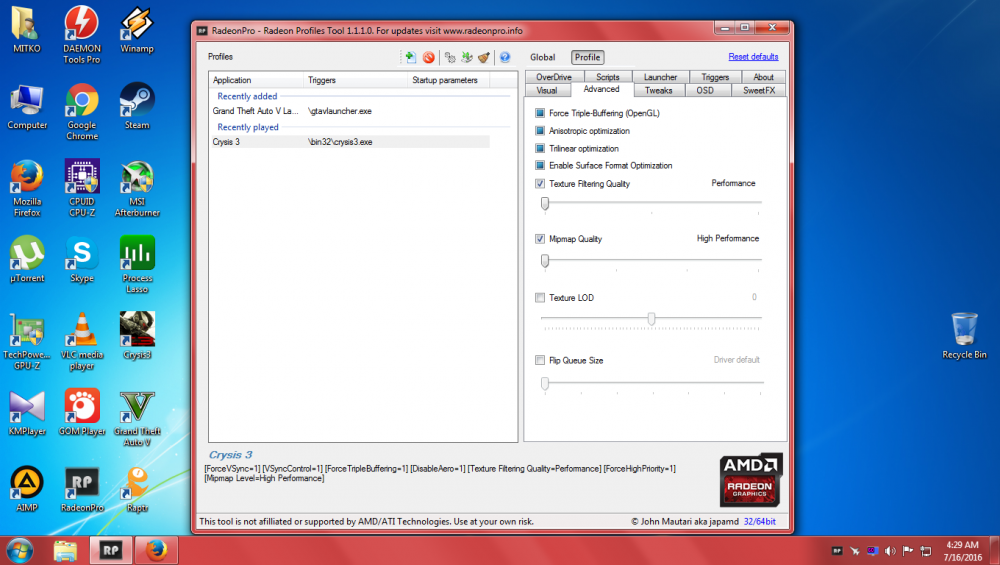Screen dimensions: 1000x565
Task: Toggle Force Triple-Buffering (OpenGL) checkbox
Action: click(540, 113)
